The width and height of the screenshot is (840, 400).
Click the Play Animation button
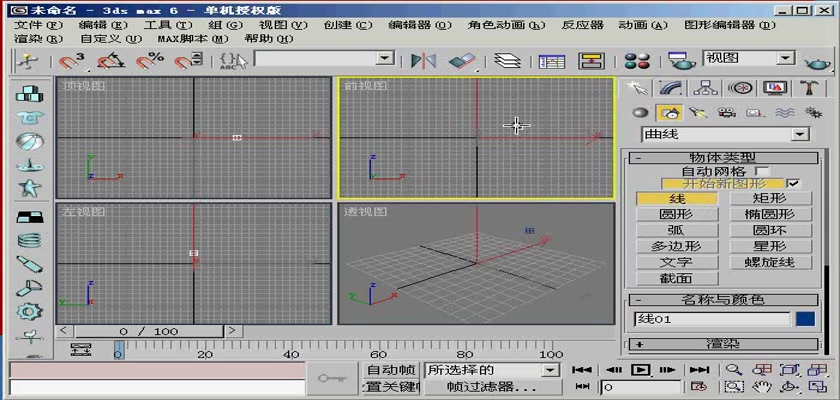pyautogui.click(x=640, y=369)
